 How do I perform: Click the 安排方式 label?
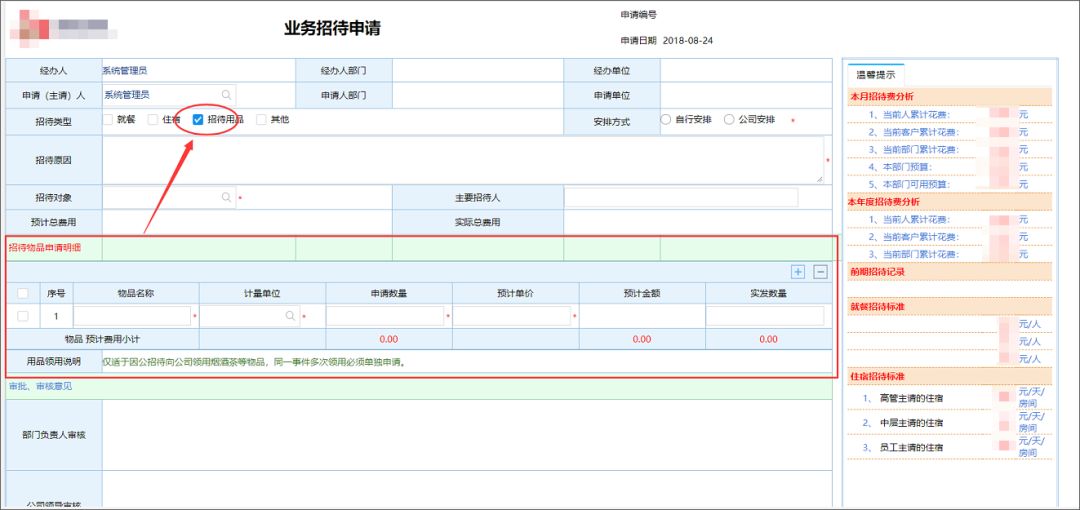pos(612,122)
